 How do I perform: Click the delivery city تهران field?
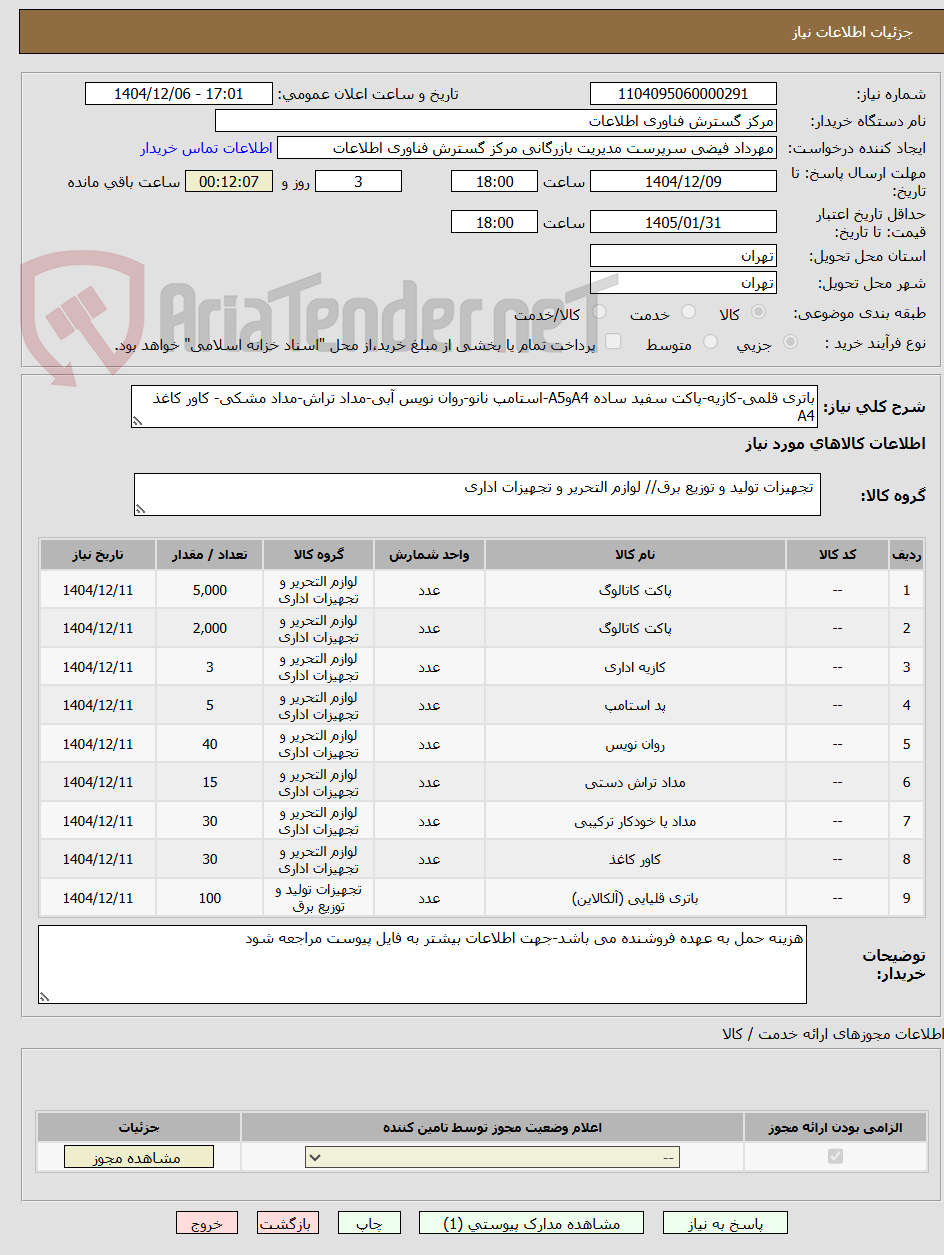tap(683, 283)
